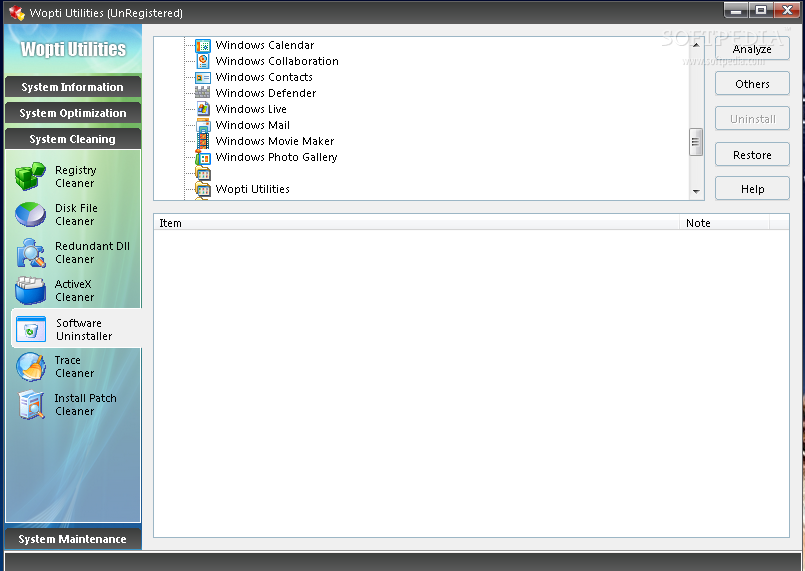
Task: Click the Trace Cleaner label
Action: click(74, 367)
